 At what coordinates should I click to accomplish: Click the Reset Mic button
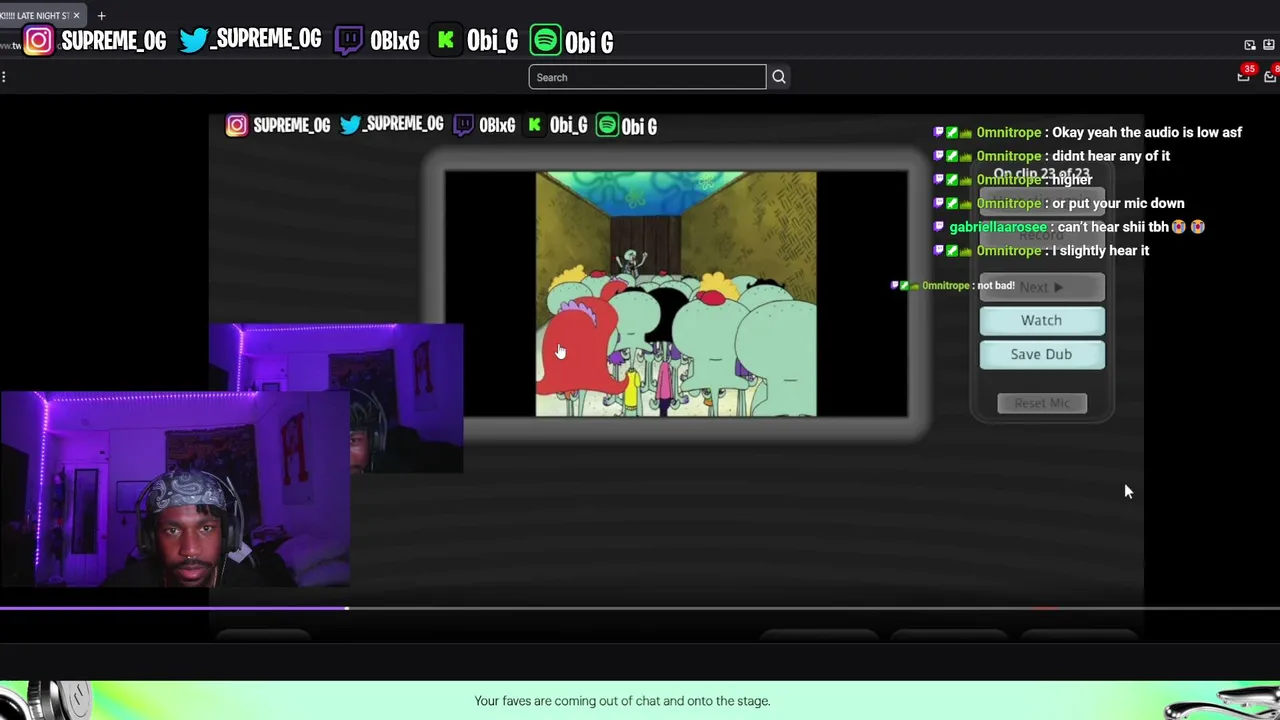[x=1042, y=403]
